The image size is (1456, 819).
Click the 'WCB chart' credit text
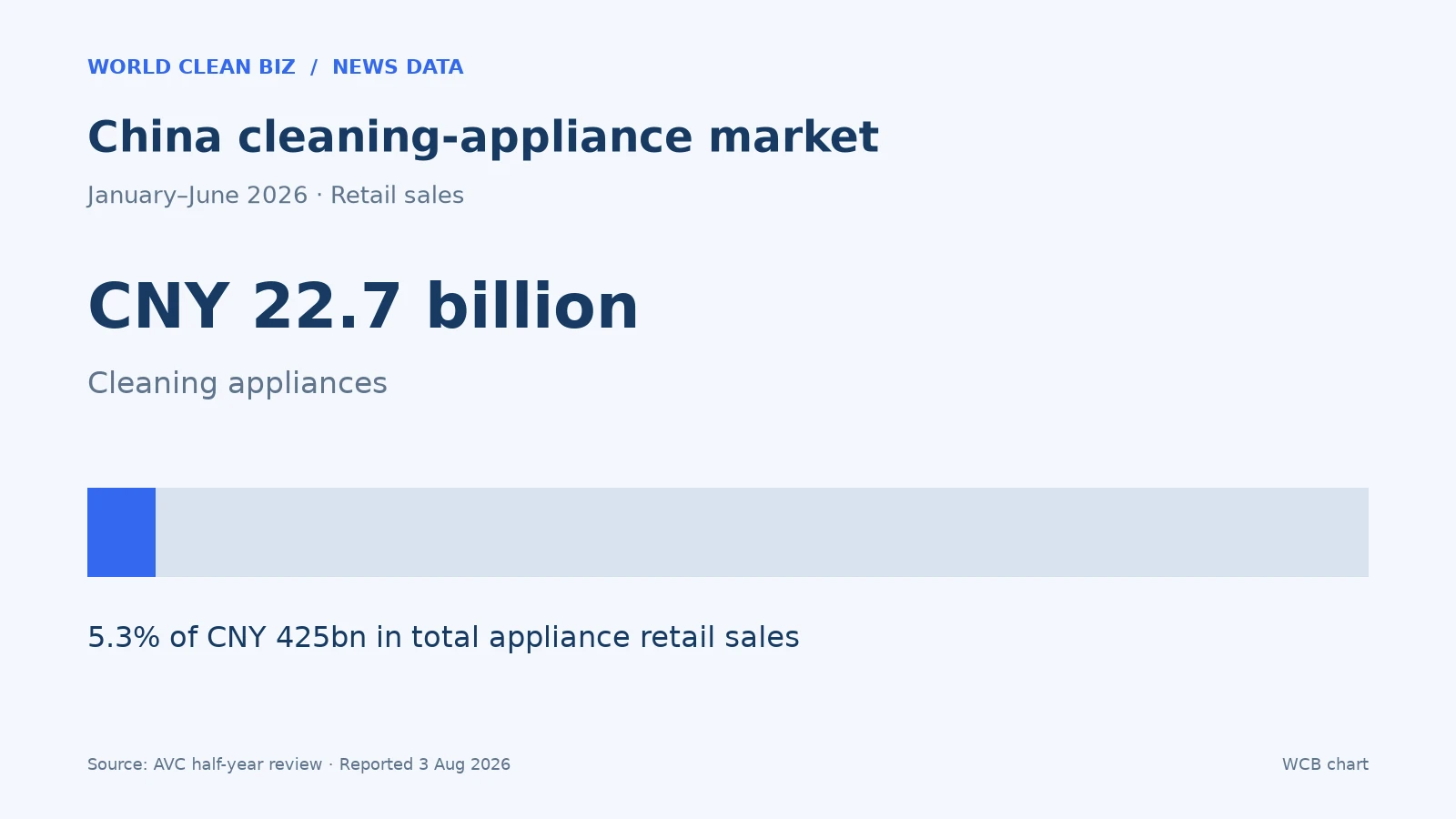[x=1325, y=764]
